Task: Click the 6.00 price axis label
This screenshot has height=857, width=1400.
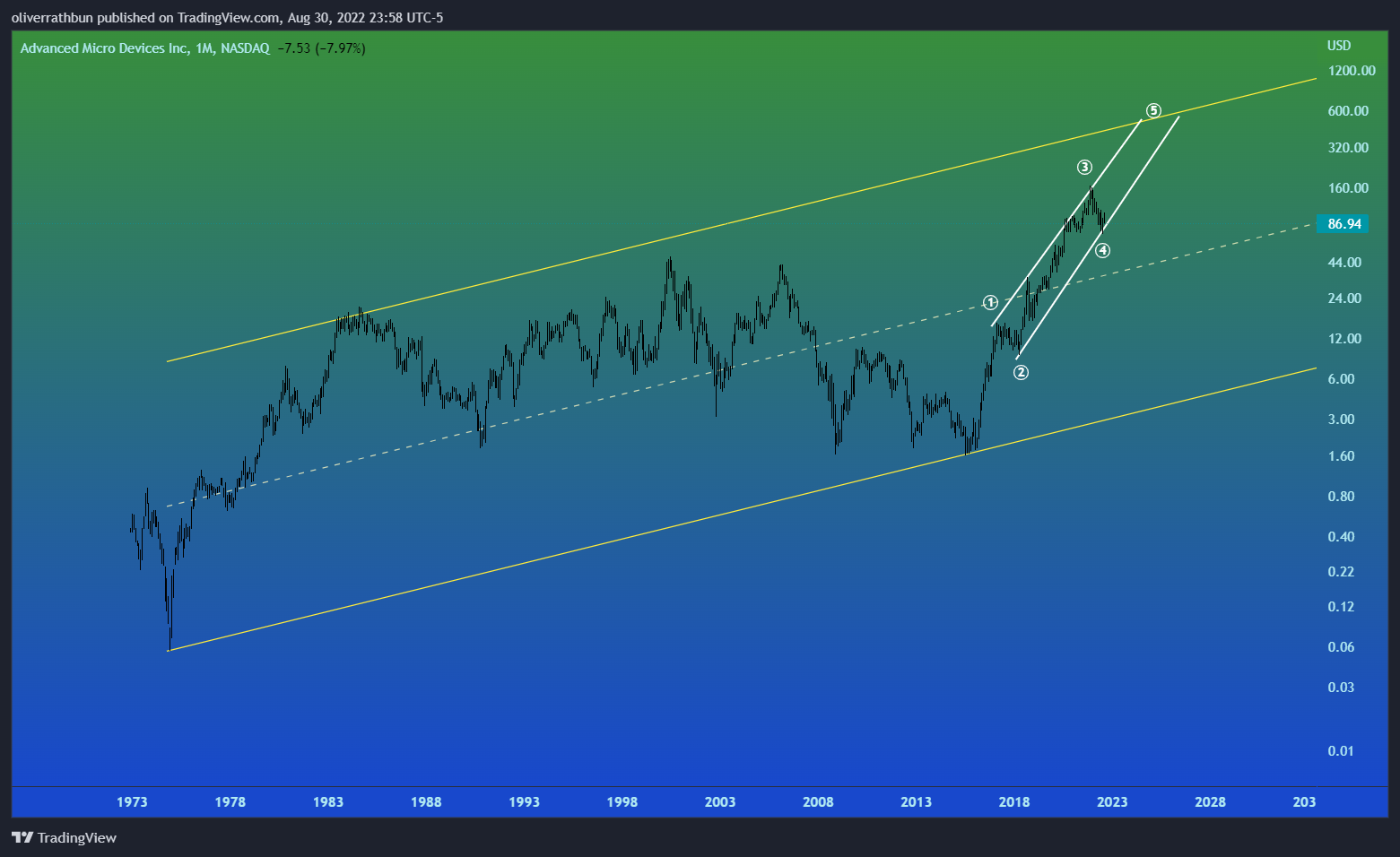Action: point(1341,379)
